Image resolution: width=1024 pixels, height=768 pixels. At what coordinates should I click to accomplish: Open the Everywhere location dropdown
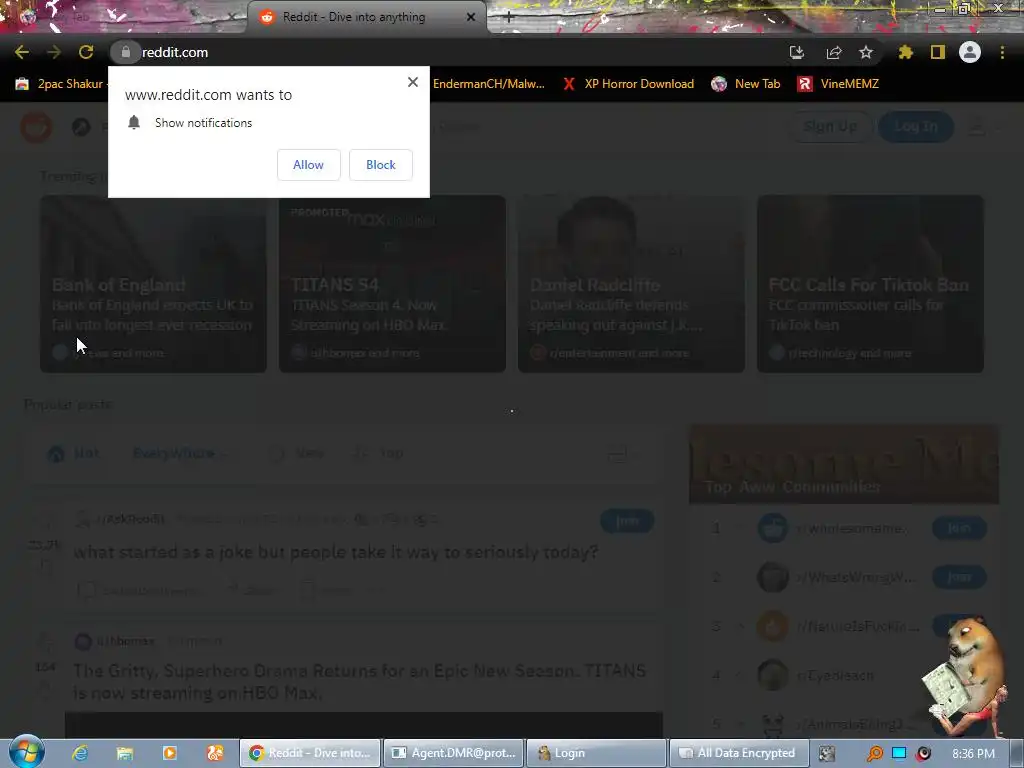pyautogui.click(x=179, y=453)
